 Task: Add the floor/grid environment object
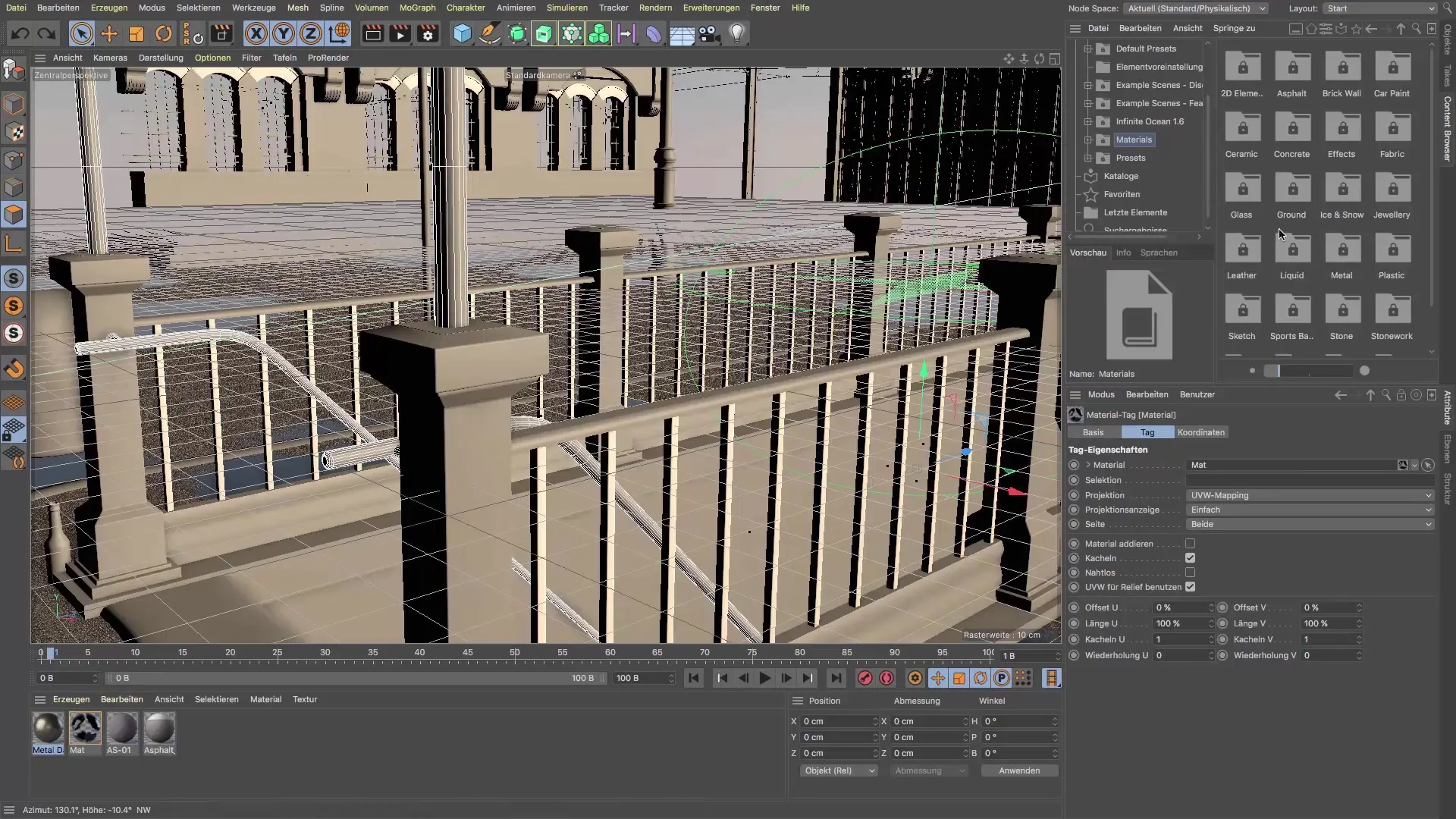(682, 33)
